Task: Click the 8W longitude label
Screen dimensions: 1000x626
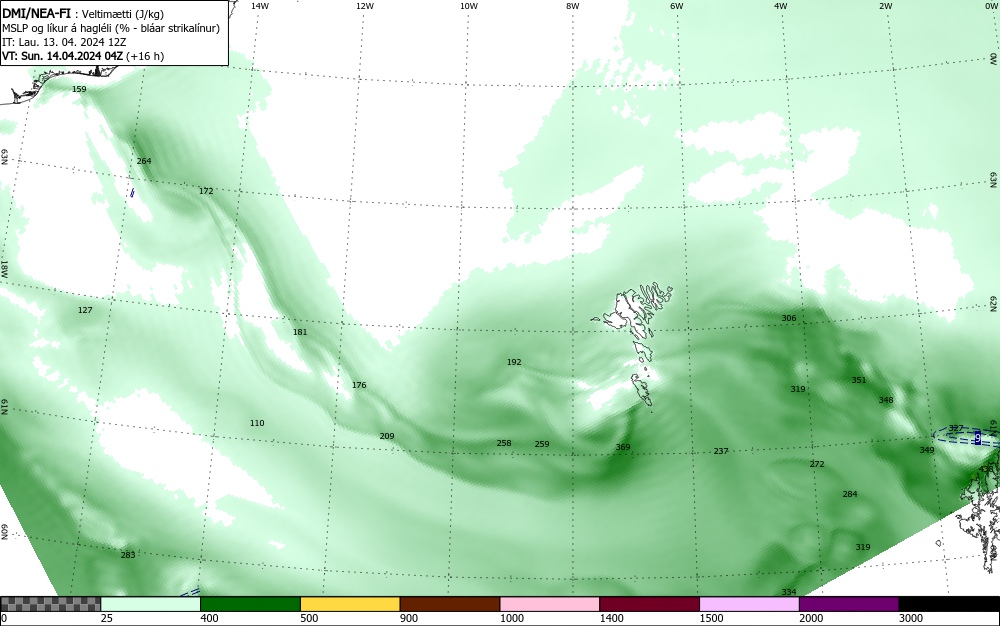Action: click(573, 6)
